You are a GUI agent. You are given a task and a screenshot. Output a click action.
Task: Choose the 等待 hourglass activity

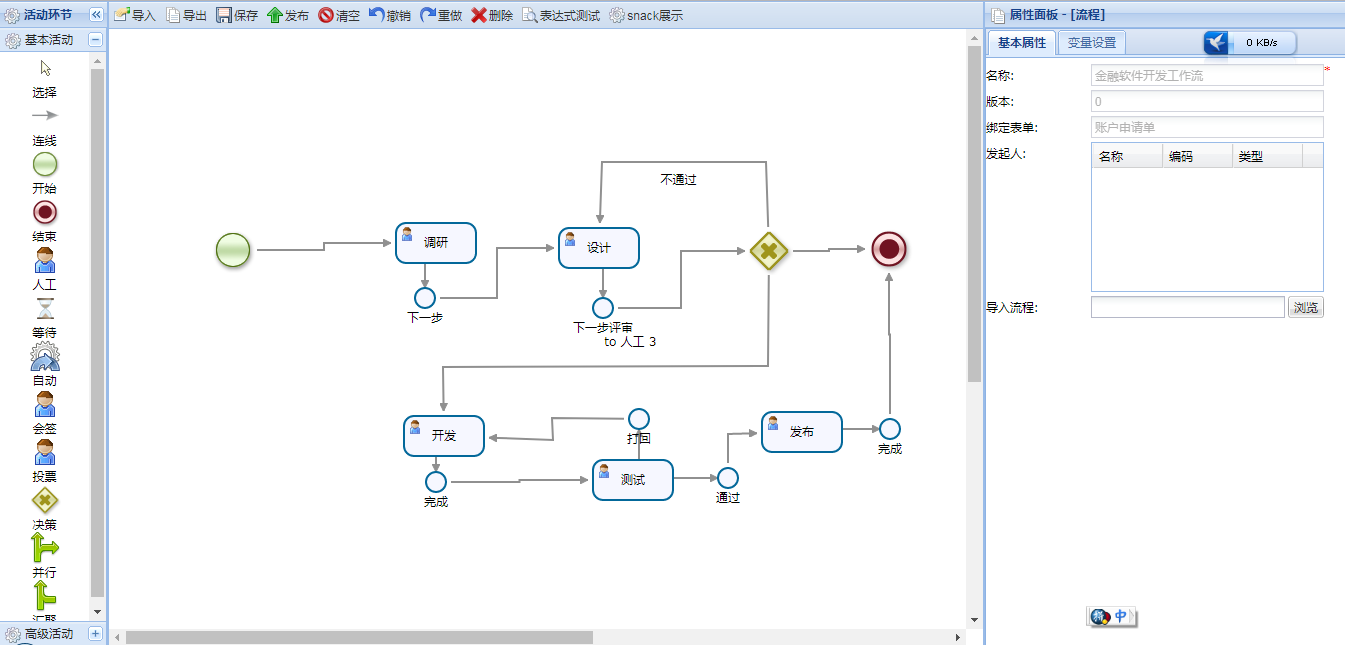tap(45, 308)
